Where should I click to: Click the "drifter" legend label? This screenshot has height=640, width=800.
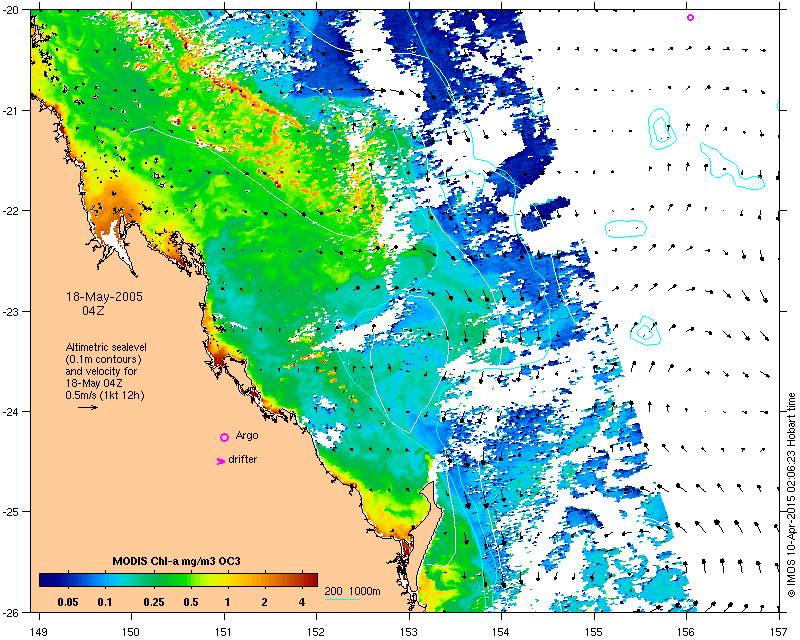pos(243,459)
